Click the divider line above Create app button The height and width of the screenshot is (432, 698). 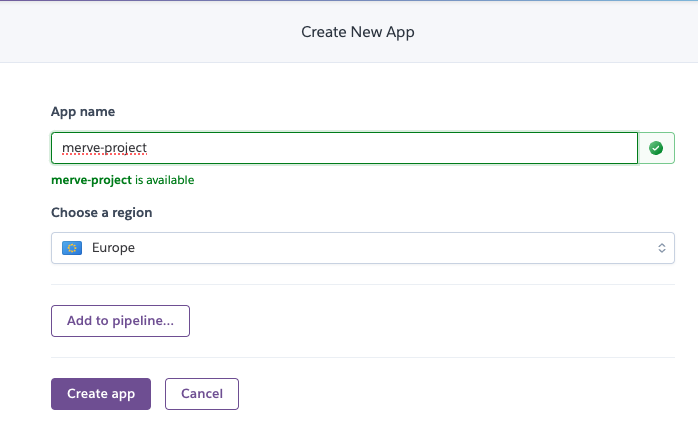(362, 358)
